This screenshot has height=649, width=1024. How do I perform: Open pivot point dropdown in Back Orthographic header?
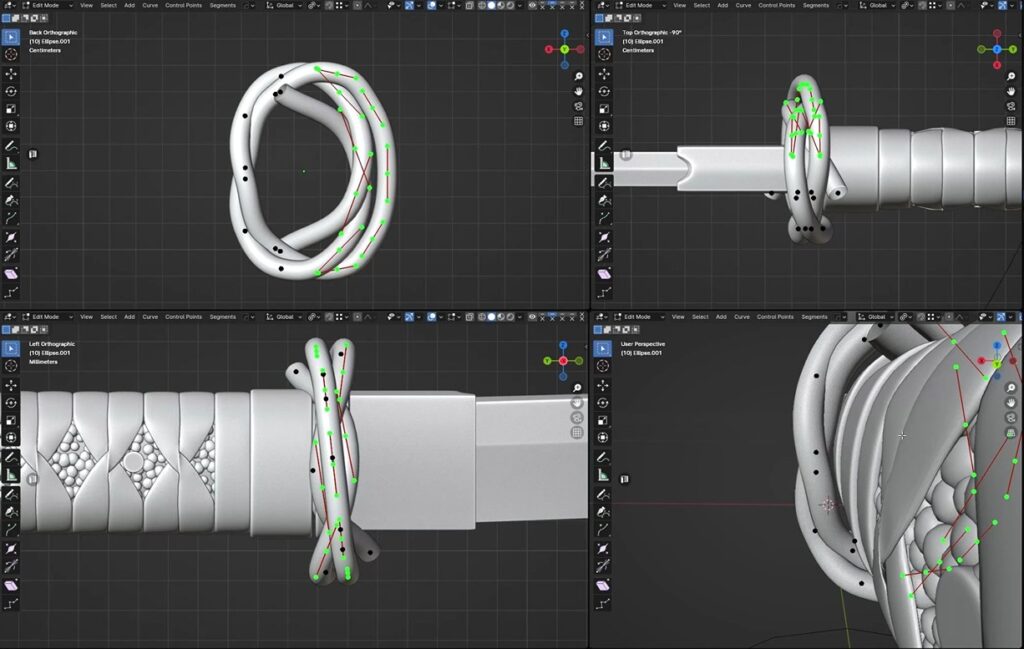[314, 5]
